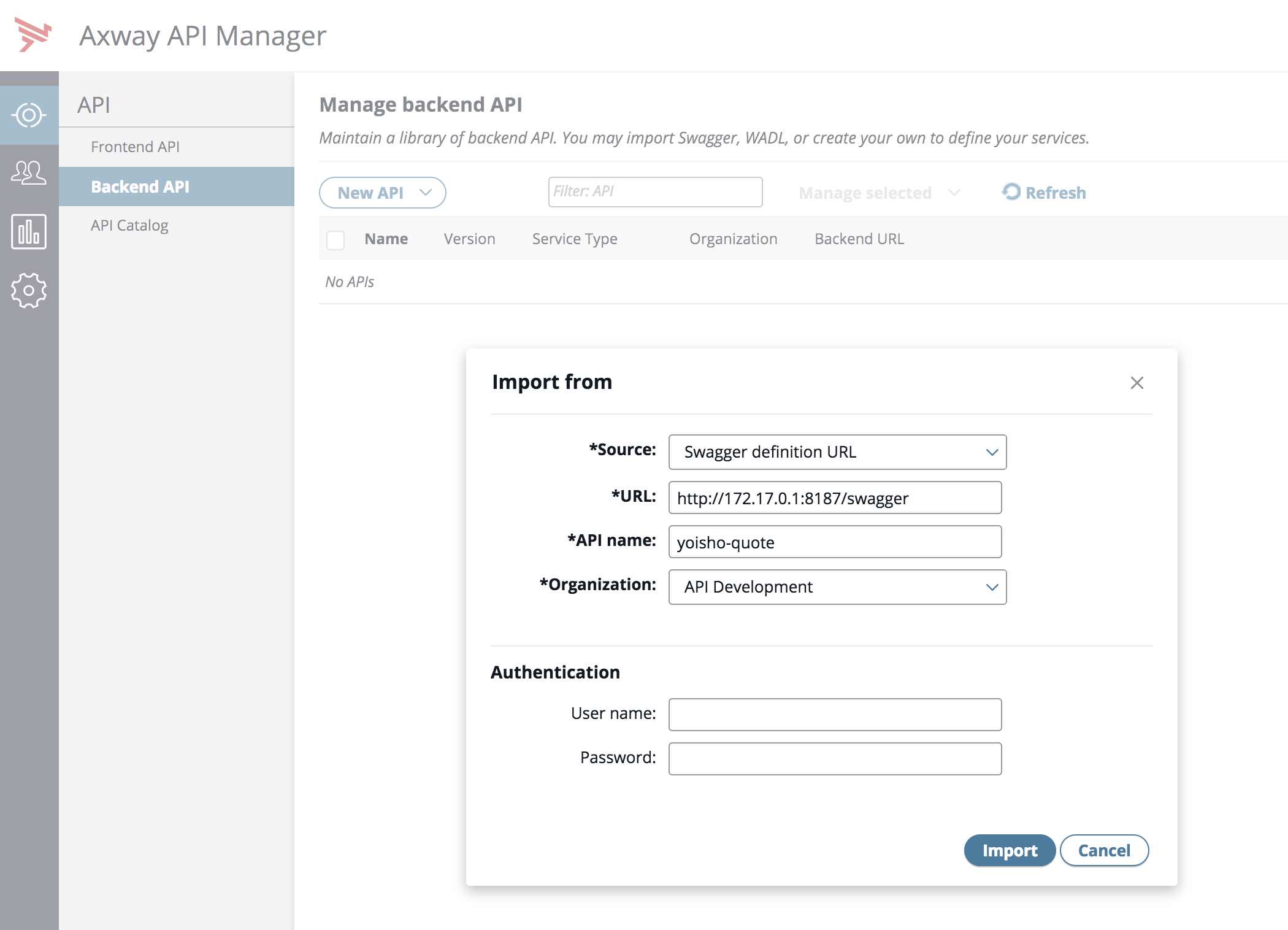Click the URL input field
1288x930 pixels.
(x=835, y=498)
